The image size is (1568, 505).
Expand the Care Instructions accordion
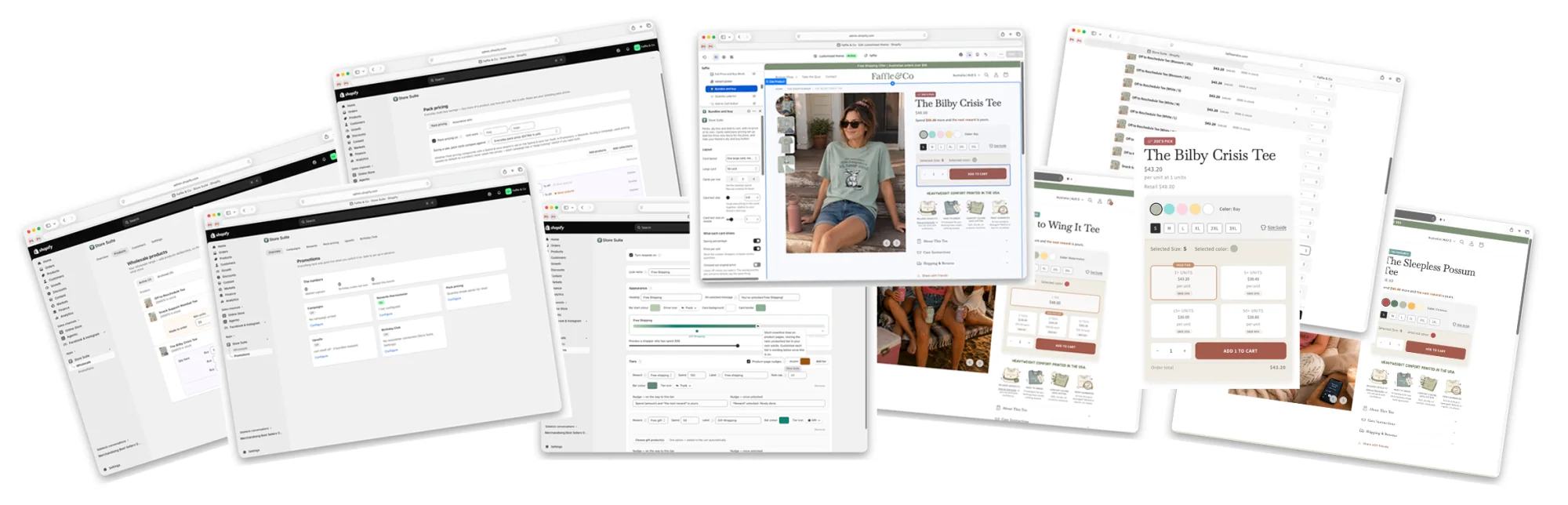tap(964, 252)
